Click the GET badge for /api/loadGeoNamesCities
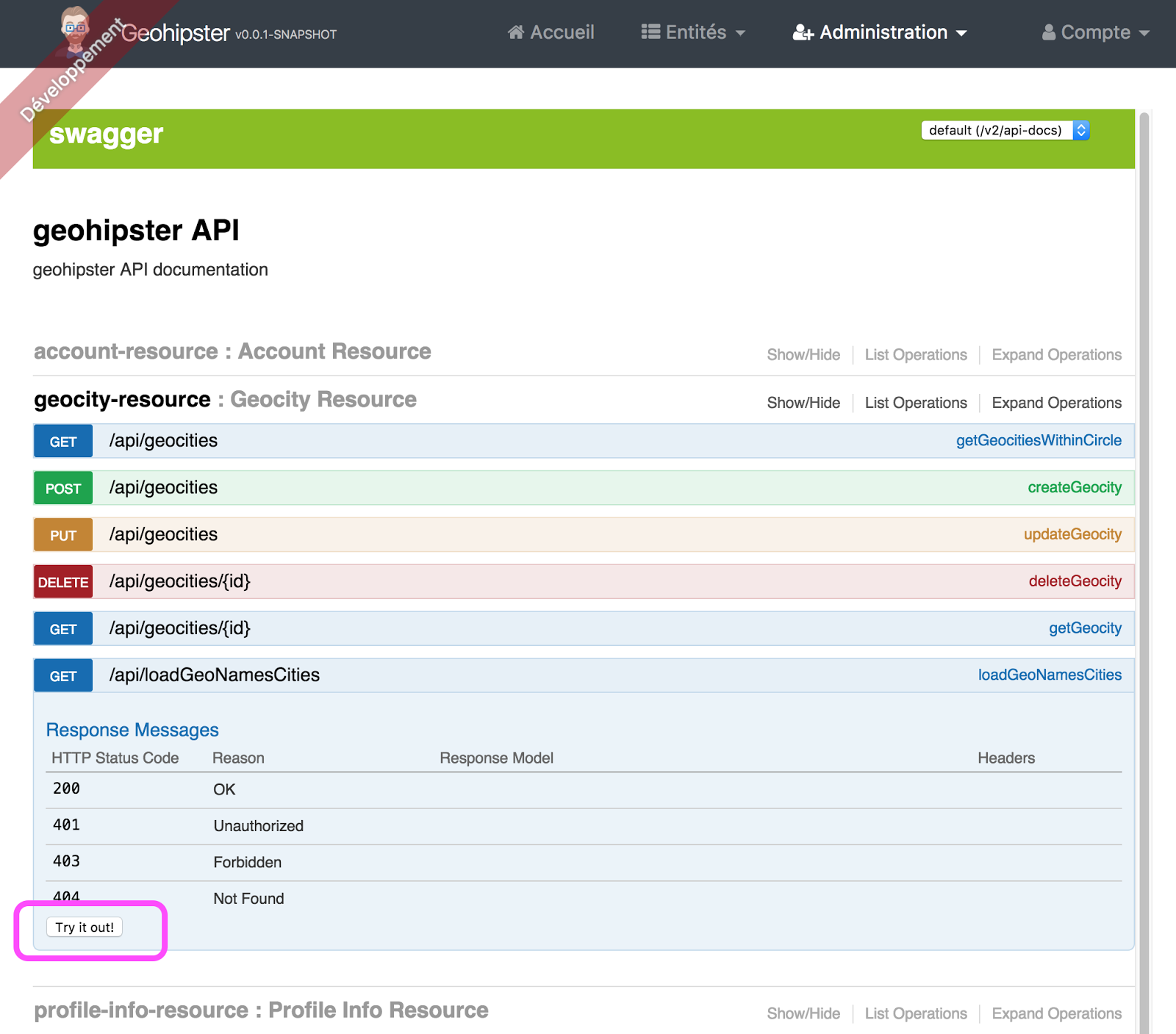This screenshot has height=1034, width=1176. [x=63, y=676]
